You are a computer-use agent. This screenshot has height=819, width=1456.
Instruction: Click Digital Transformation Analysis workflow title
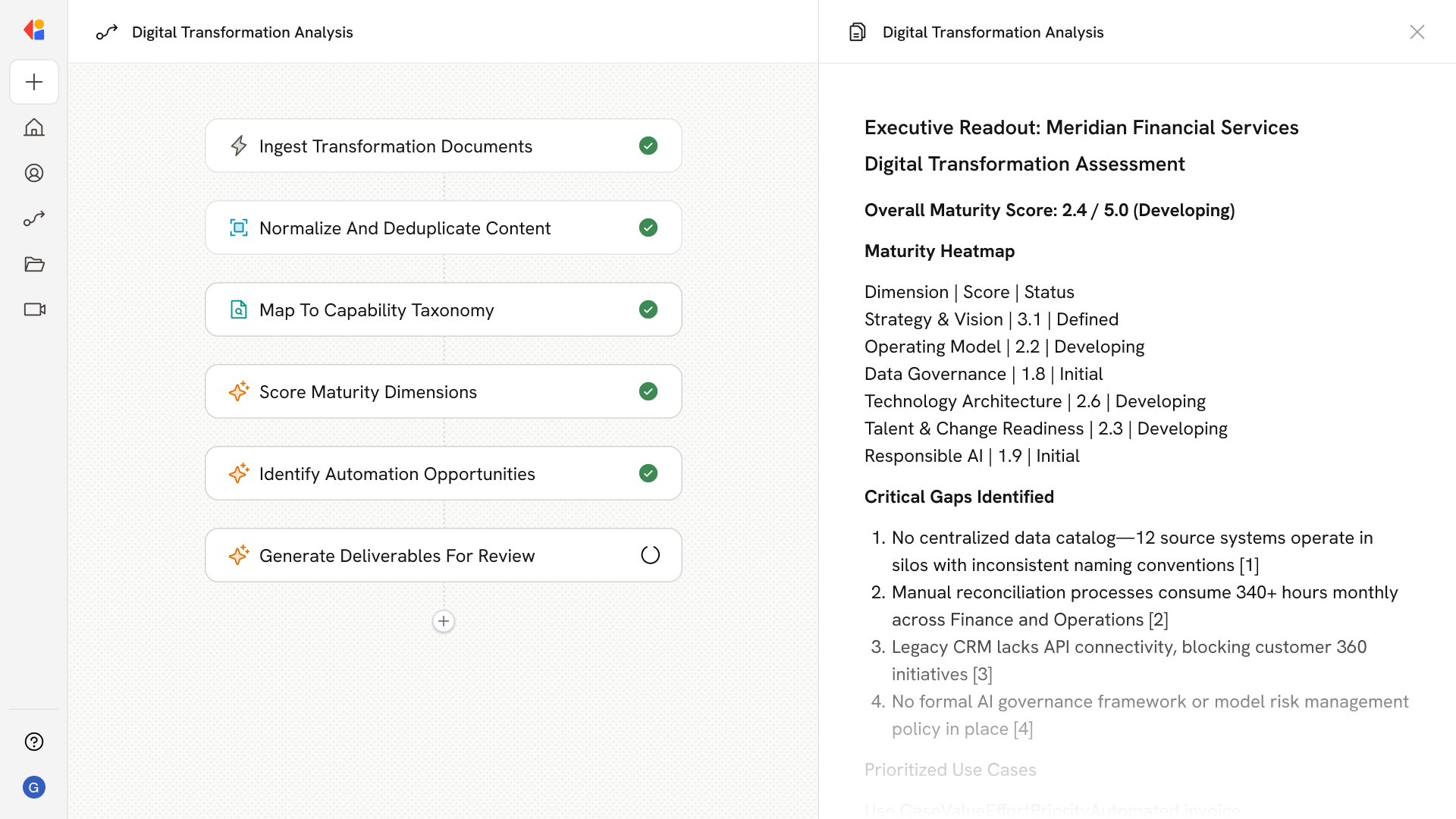point(242,32)
